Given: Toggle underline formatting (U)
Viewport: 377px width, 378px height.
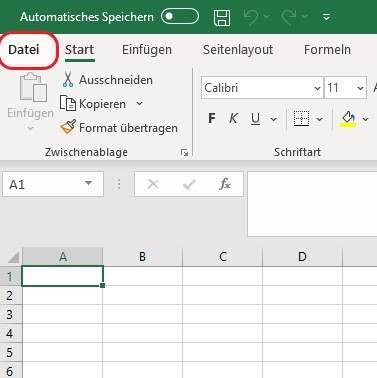Looking at the screenshot, I should tap(255, 118).
